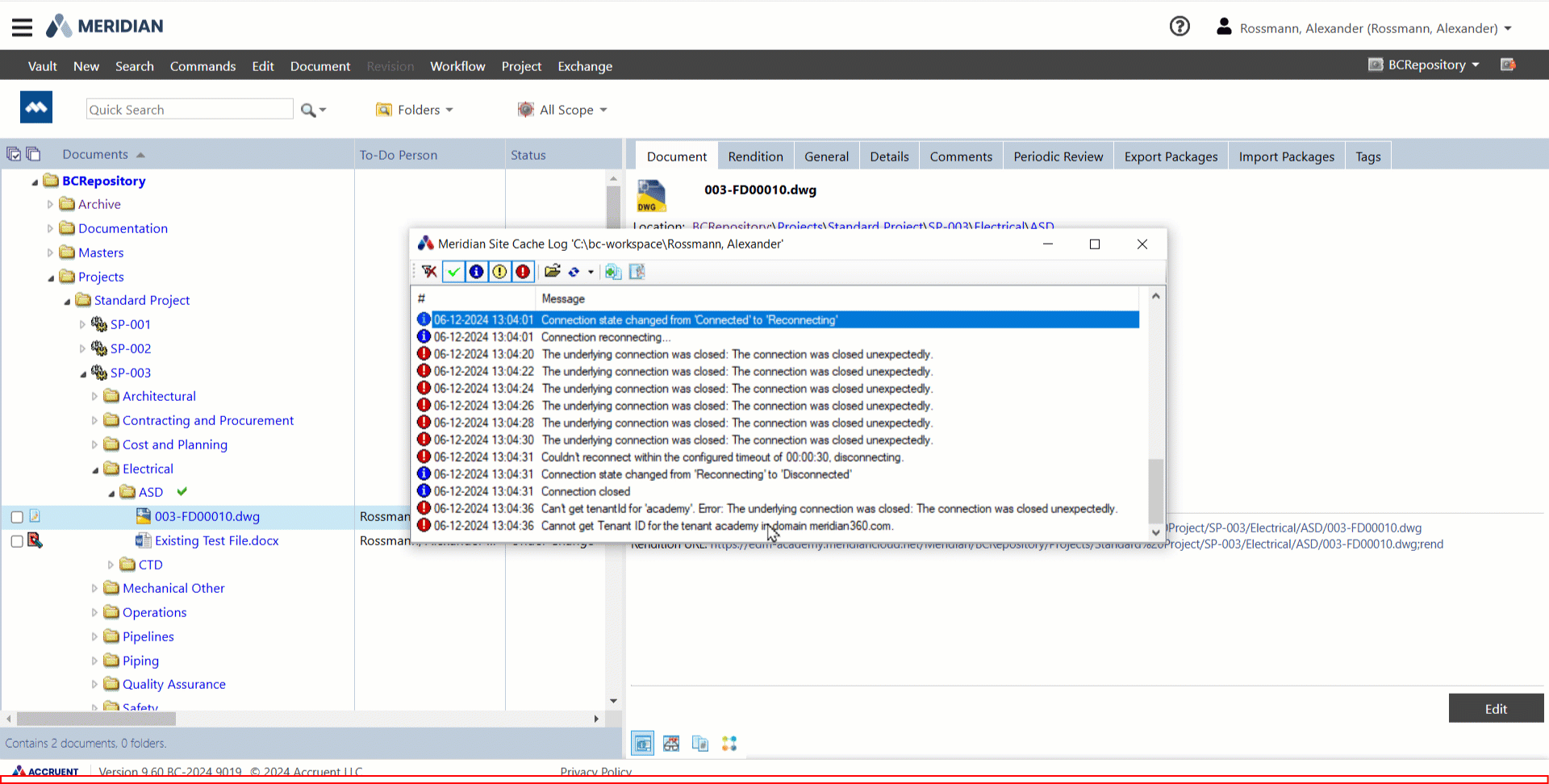The height and width of the screenshot is (784, 1549).
Task: Click in the Quick Search field
Action: tap(190, 110)
